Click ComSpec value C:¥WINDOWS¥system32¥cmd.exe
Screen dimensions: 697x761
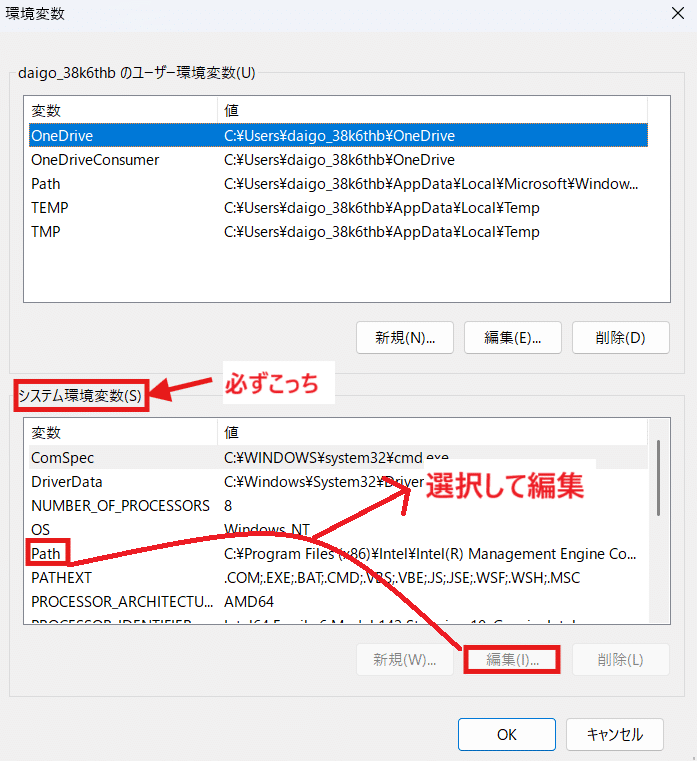336,457
